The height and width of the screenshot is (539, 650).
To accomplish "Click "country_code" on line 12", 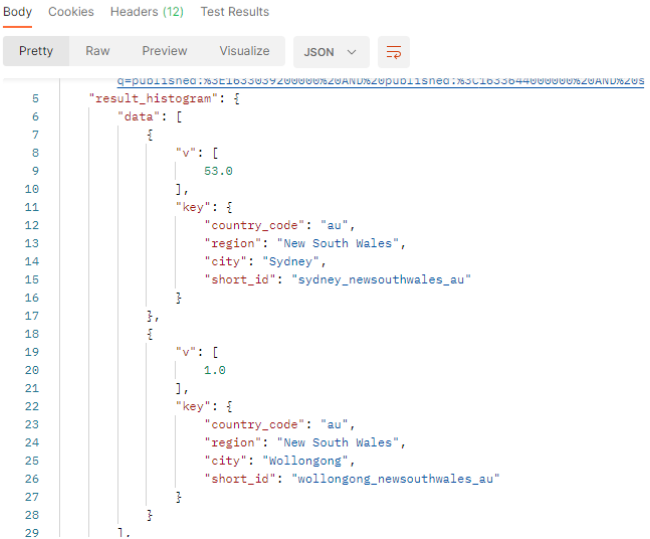I will click(255, 226).
